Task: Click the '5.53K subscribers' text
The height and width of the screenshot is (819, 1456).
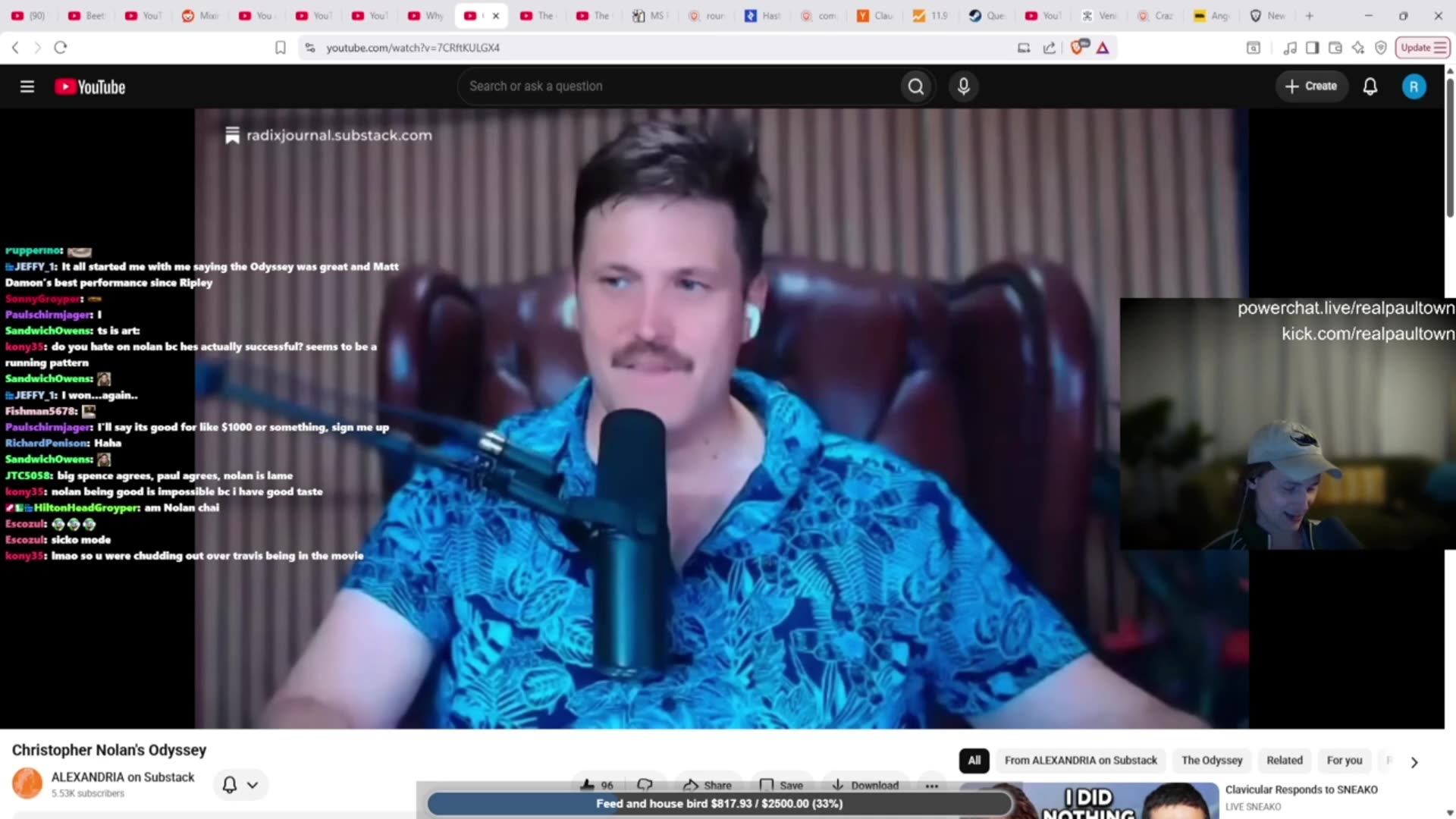Action: coord(88,793)
